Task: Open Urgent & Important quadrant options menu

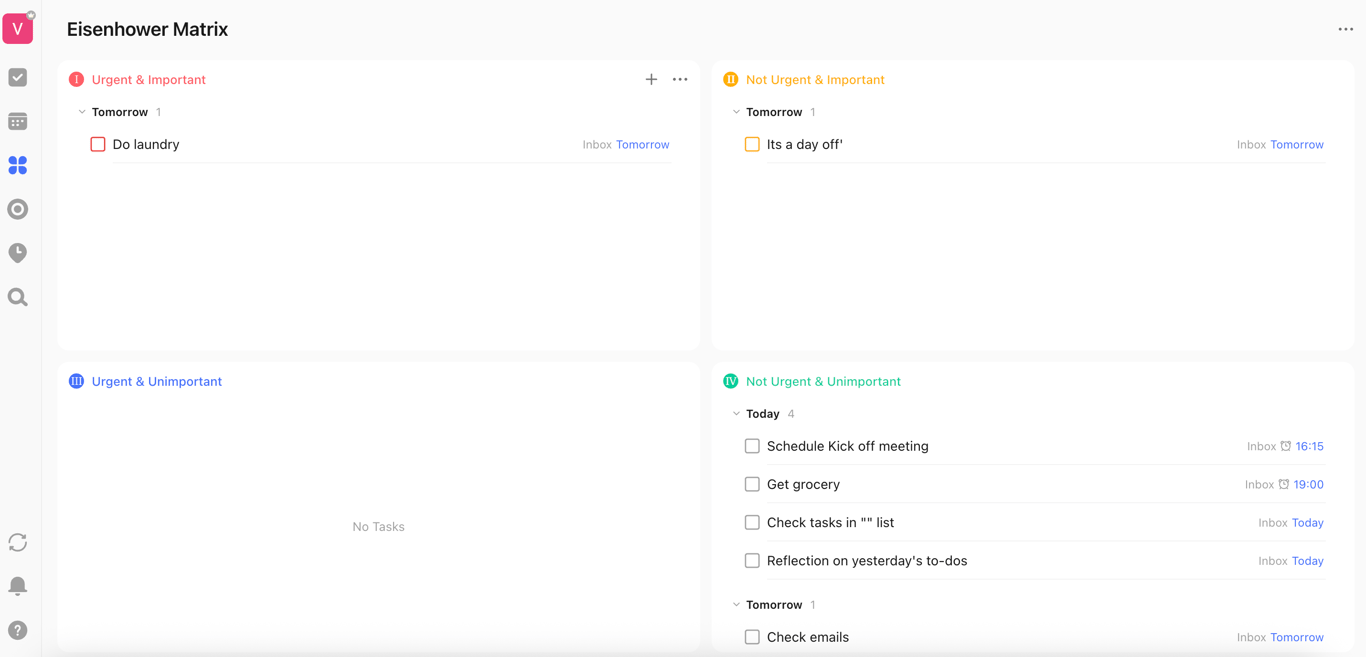Action: (x=680, y=79)
